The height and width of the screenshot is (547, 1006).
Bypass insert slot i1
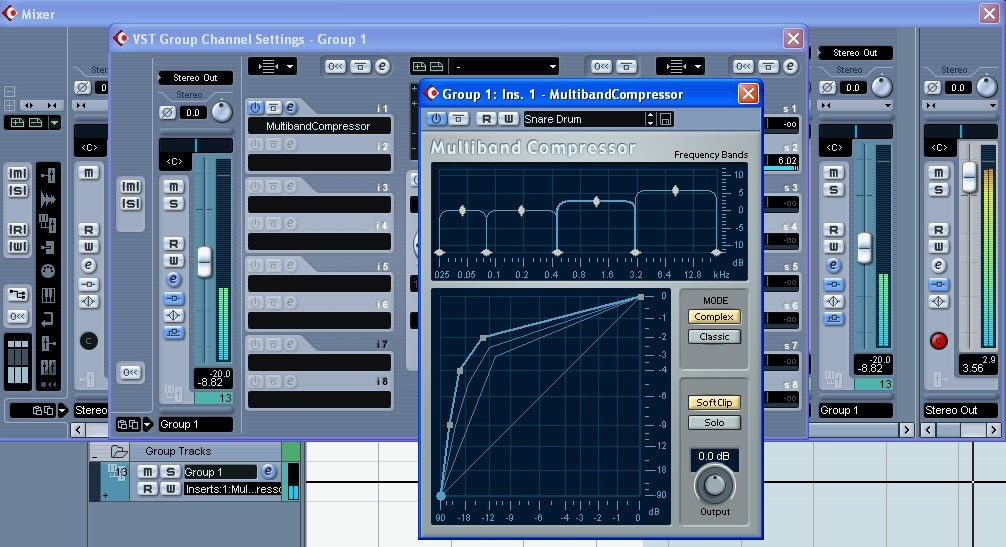(x=273, y=108)
